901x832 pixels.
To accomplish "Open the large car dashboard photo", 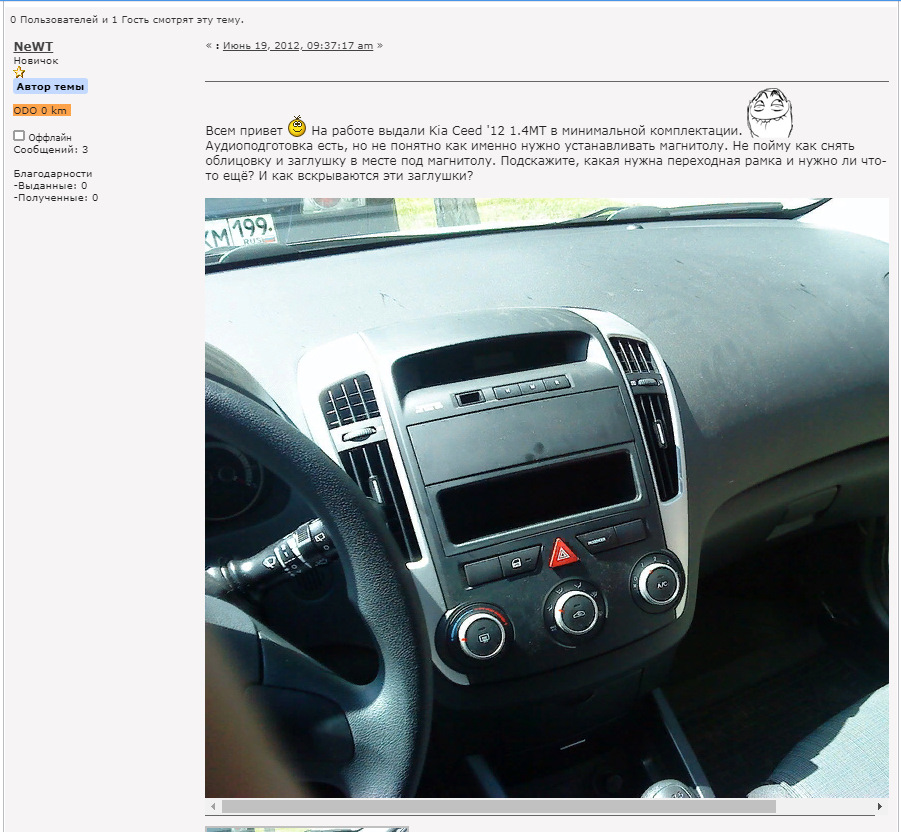I will coord(546,498).
